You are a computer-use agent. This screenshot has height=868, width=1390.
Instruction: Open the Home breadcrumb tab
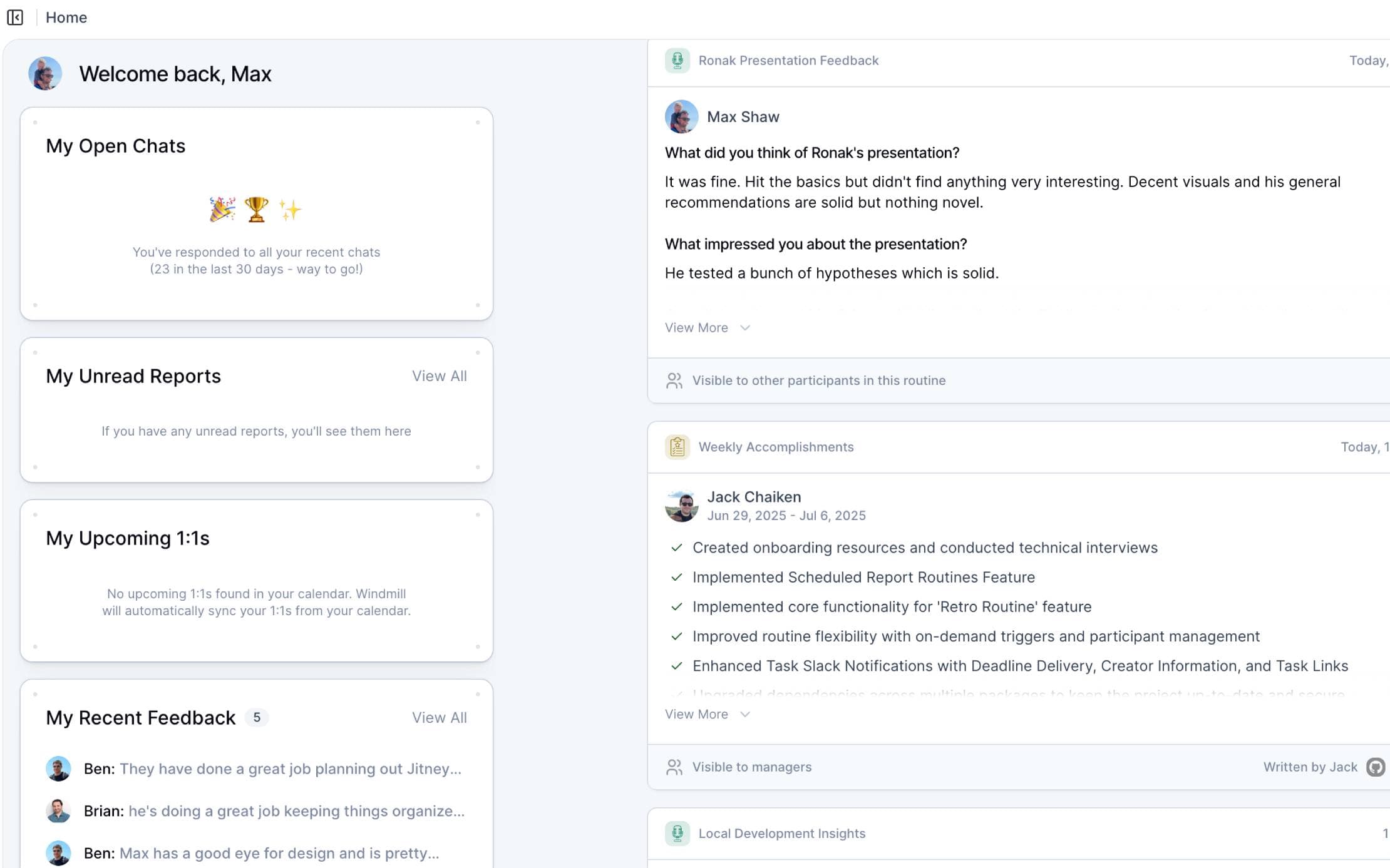66,18
